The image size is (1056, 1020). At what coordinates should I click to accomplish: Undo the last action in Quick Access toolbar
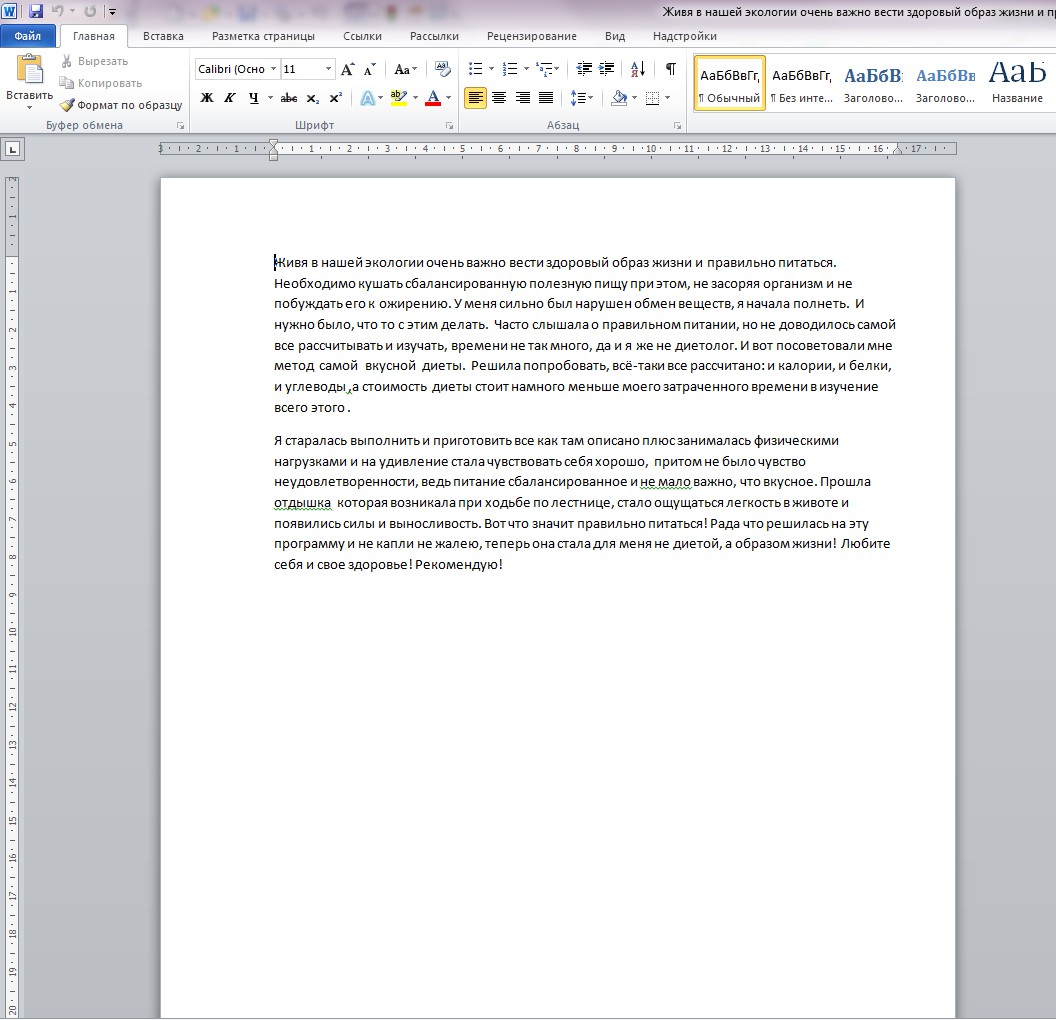pos(58,11)
